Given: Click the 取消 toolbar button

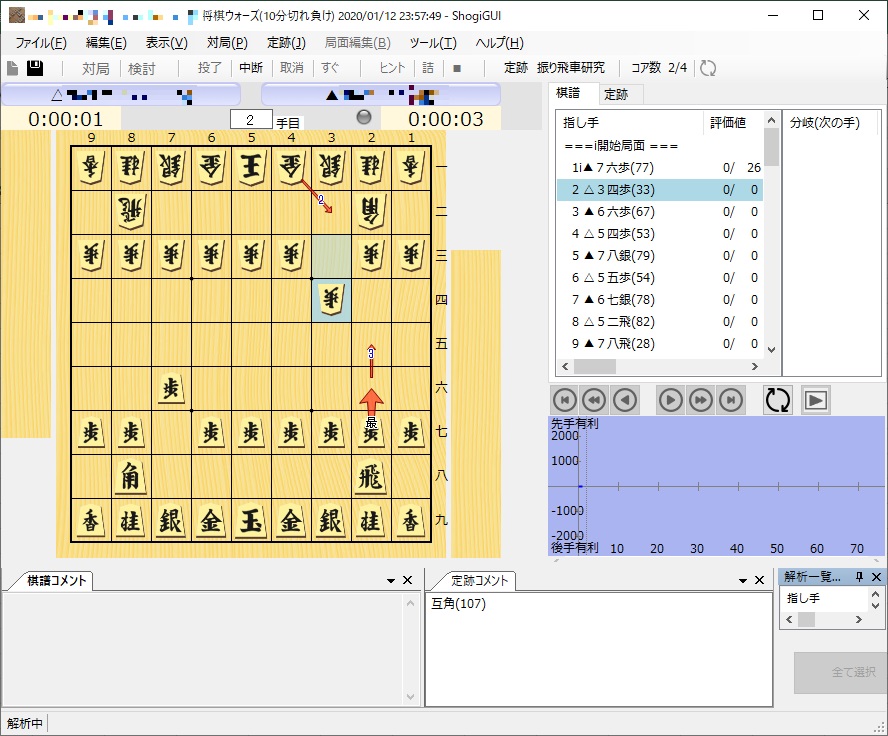Looking at the screenshot, I should (x=292, y=68).
